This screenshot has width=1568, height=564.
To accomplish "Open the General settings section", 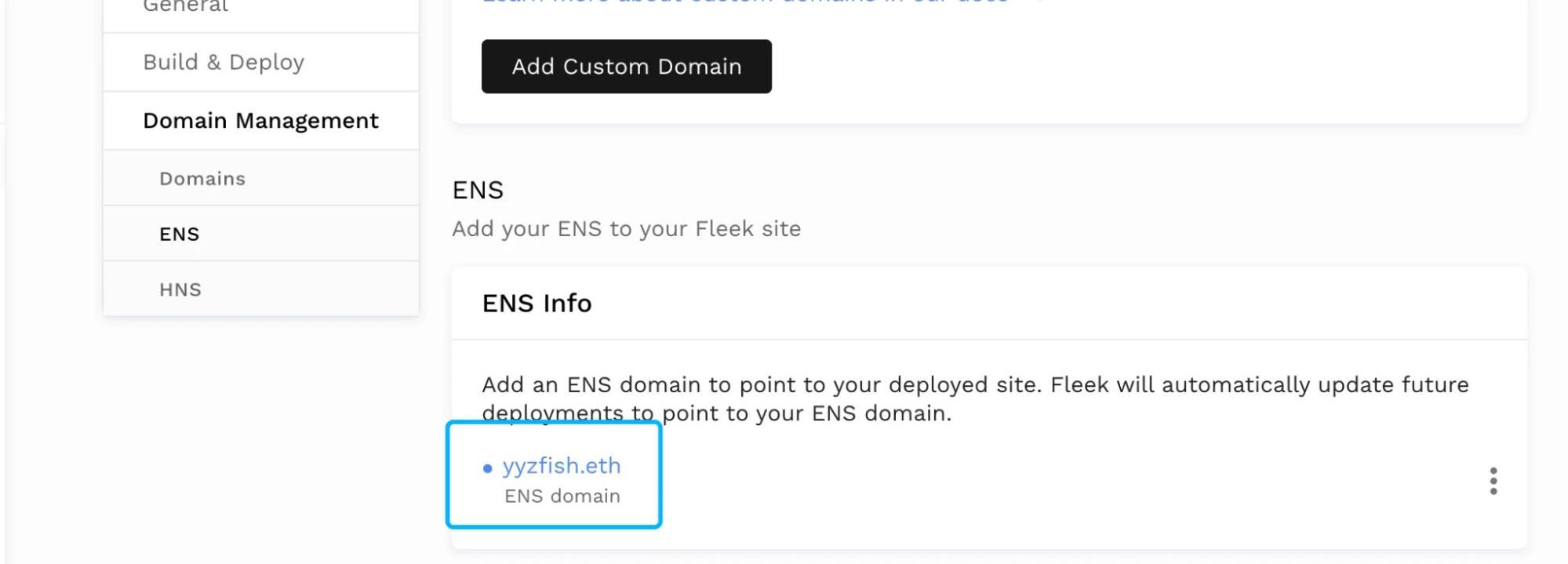I will 185,6.
